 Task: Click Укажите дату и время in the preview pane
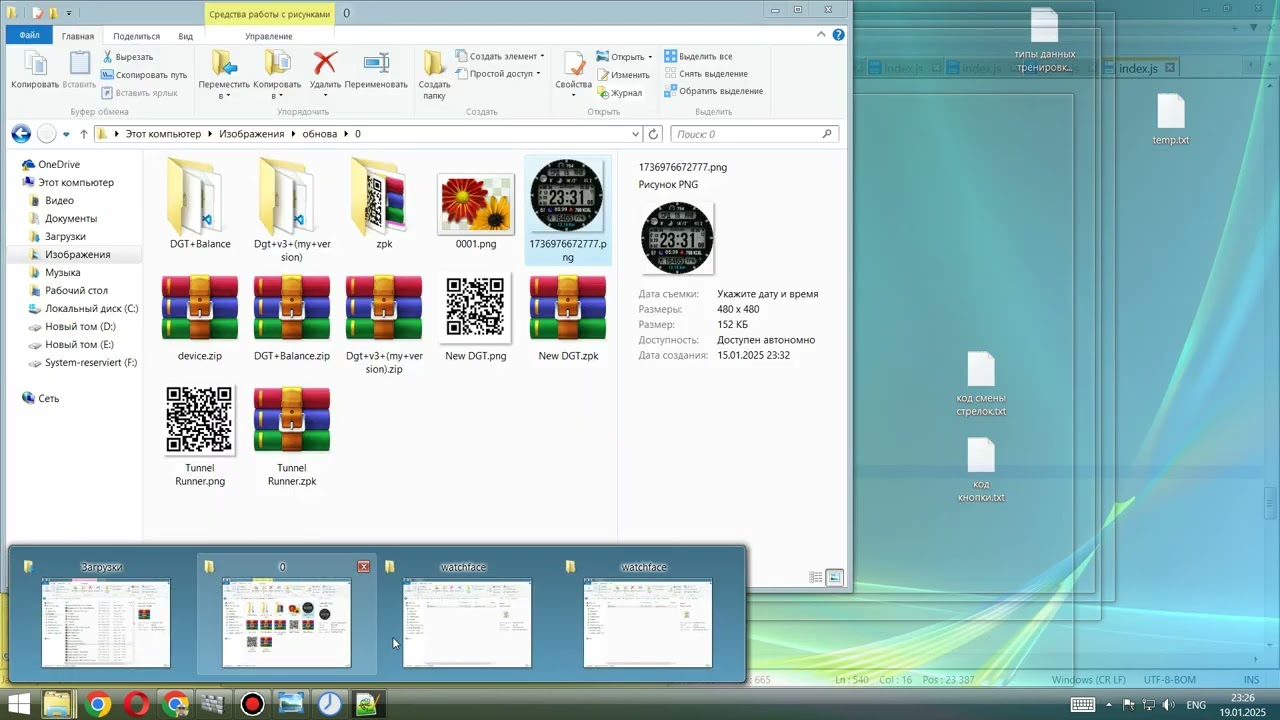[768, 294]
